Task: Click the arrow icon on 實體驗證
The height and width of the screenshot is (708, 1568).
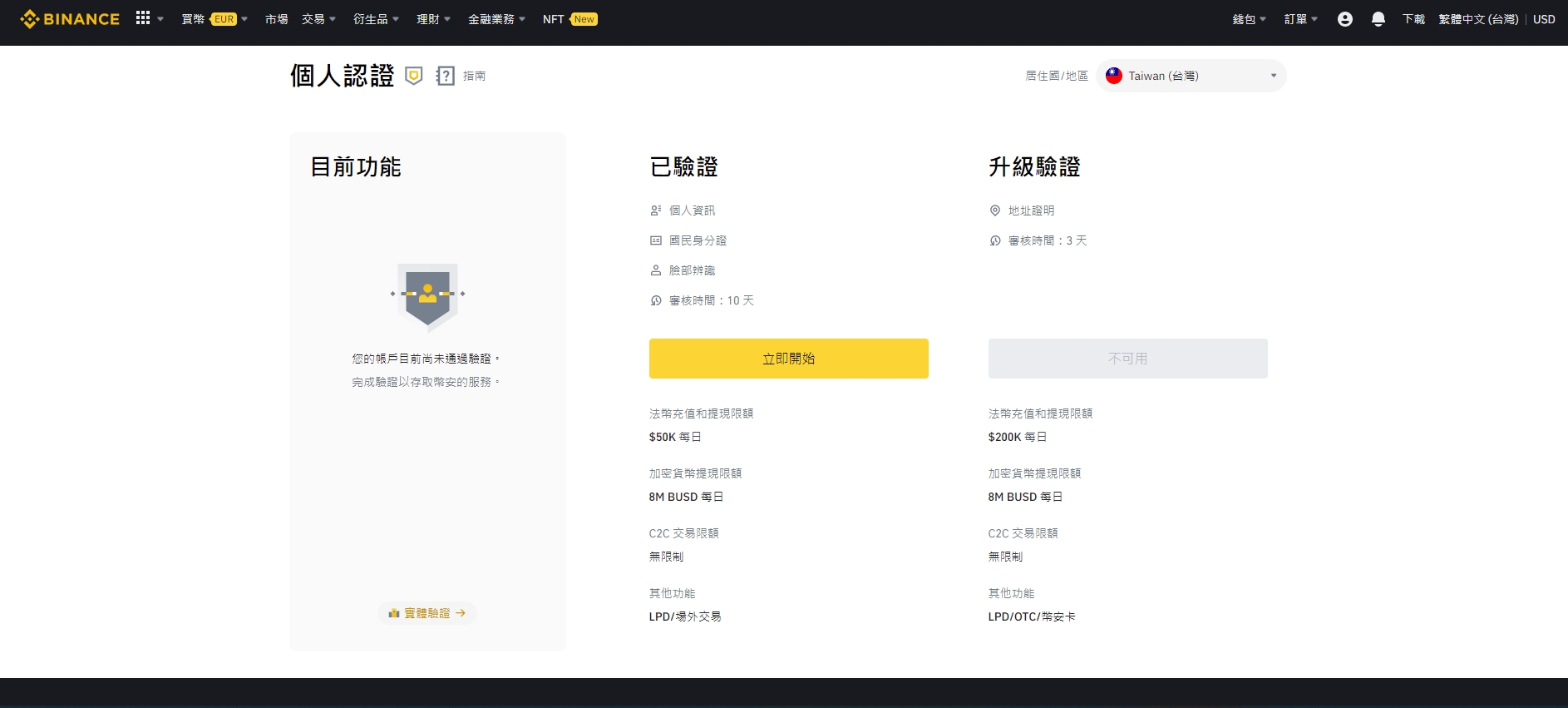Action: tap(461, 613)
